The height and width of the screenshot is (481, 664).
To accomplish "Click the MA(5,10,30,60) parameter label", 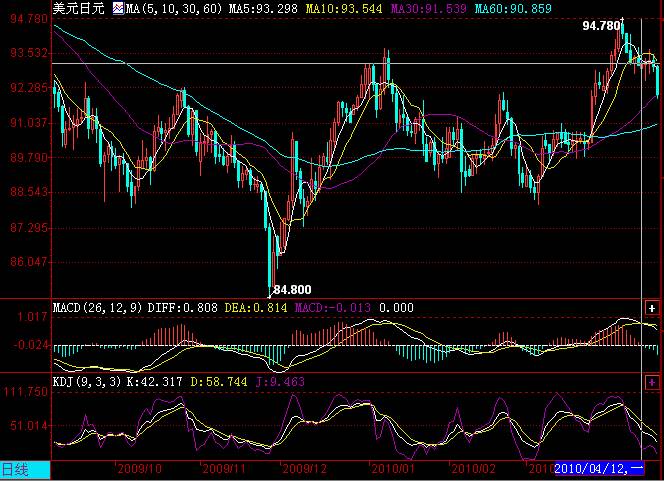I will [174, 8].
